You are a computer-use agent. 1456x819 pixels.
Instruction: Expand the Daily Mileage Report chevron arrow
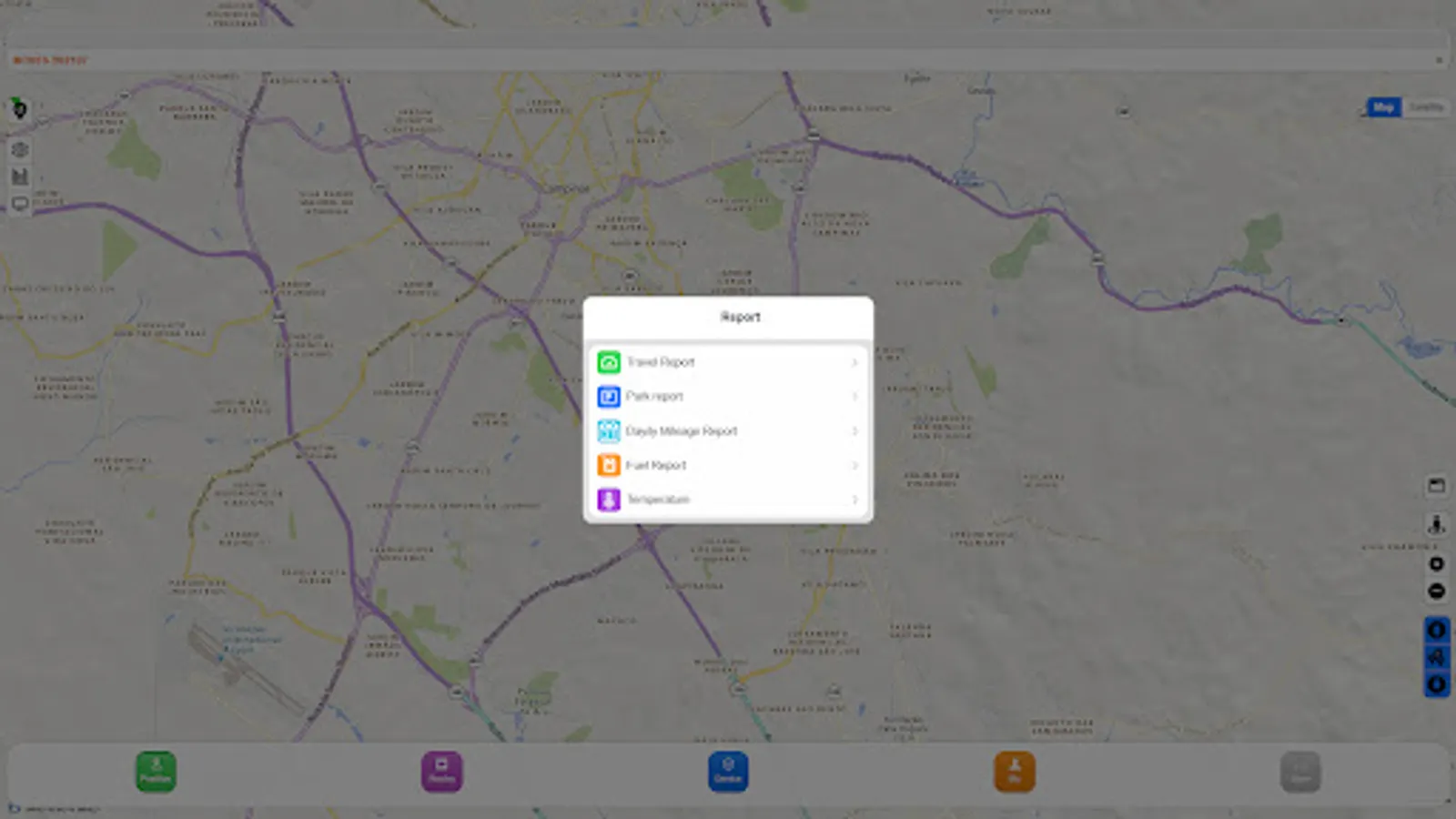(854, 431)
